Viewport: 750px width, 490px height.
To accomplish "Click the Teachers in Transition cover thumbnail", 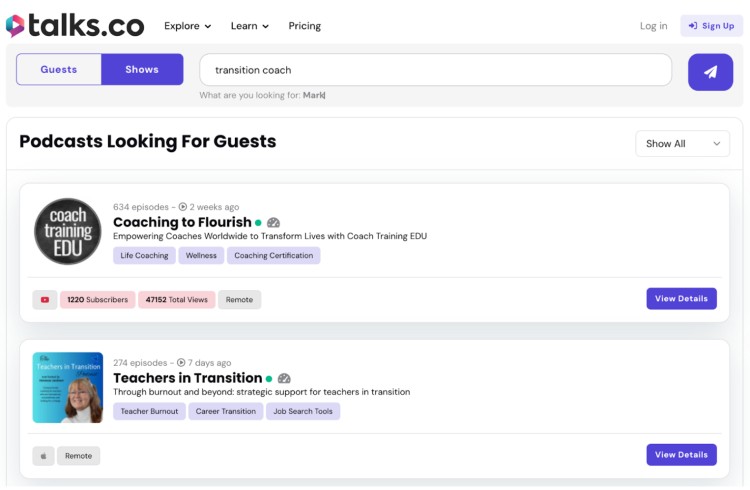I will (x=68, y=388).
